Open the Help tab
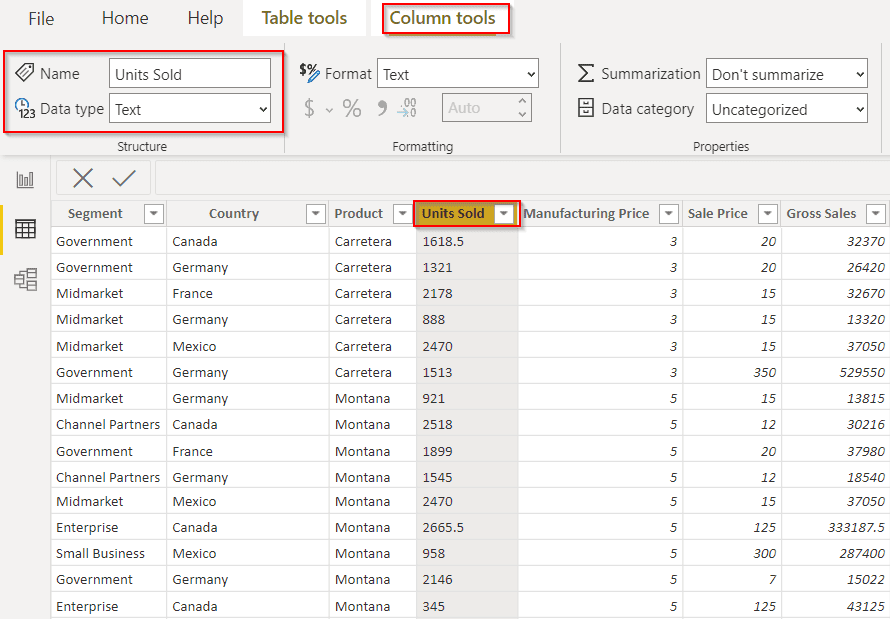890x619 pixels. tap(205, 18)
